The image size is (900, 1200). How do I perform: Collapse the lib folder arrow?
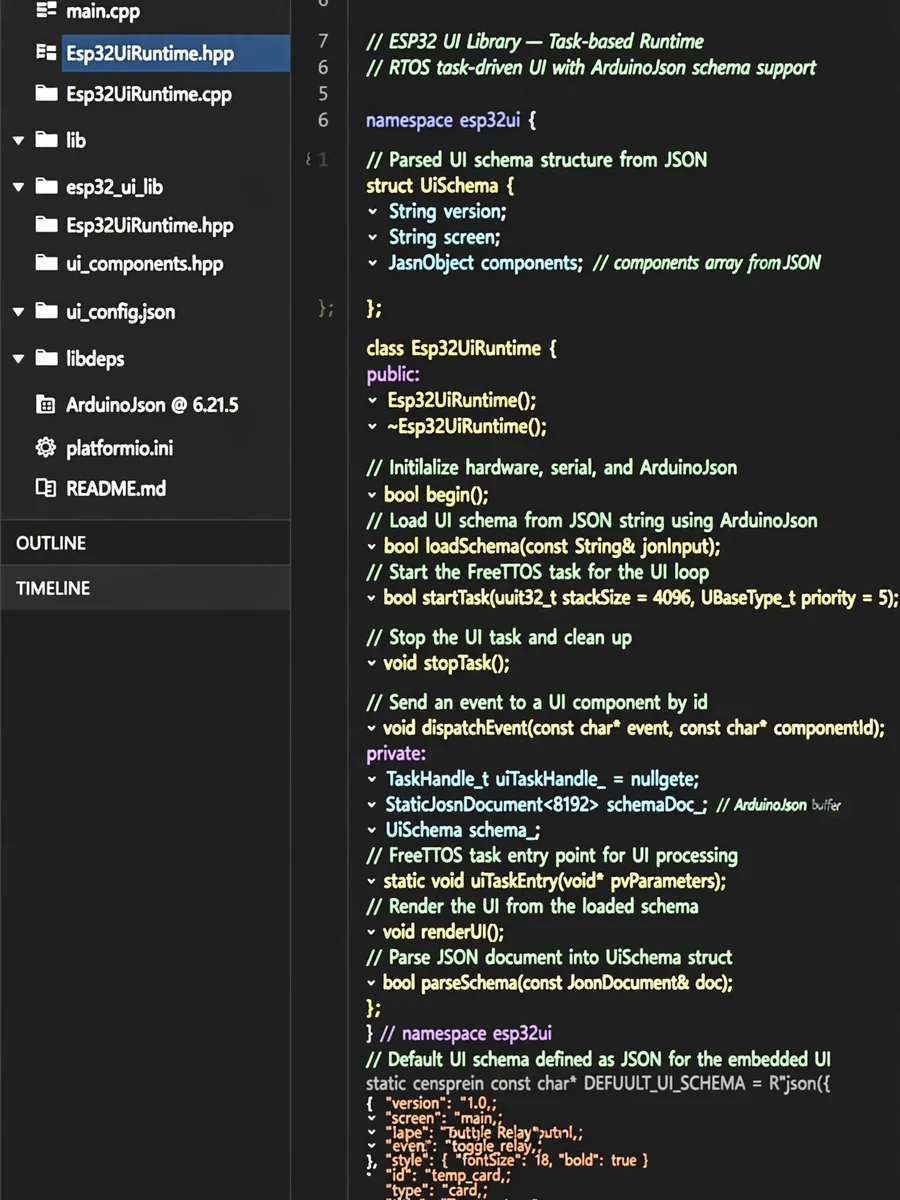point(18,141)
